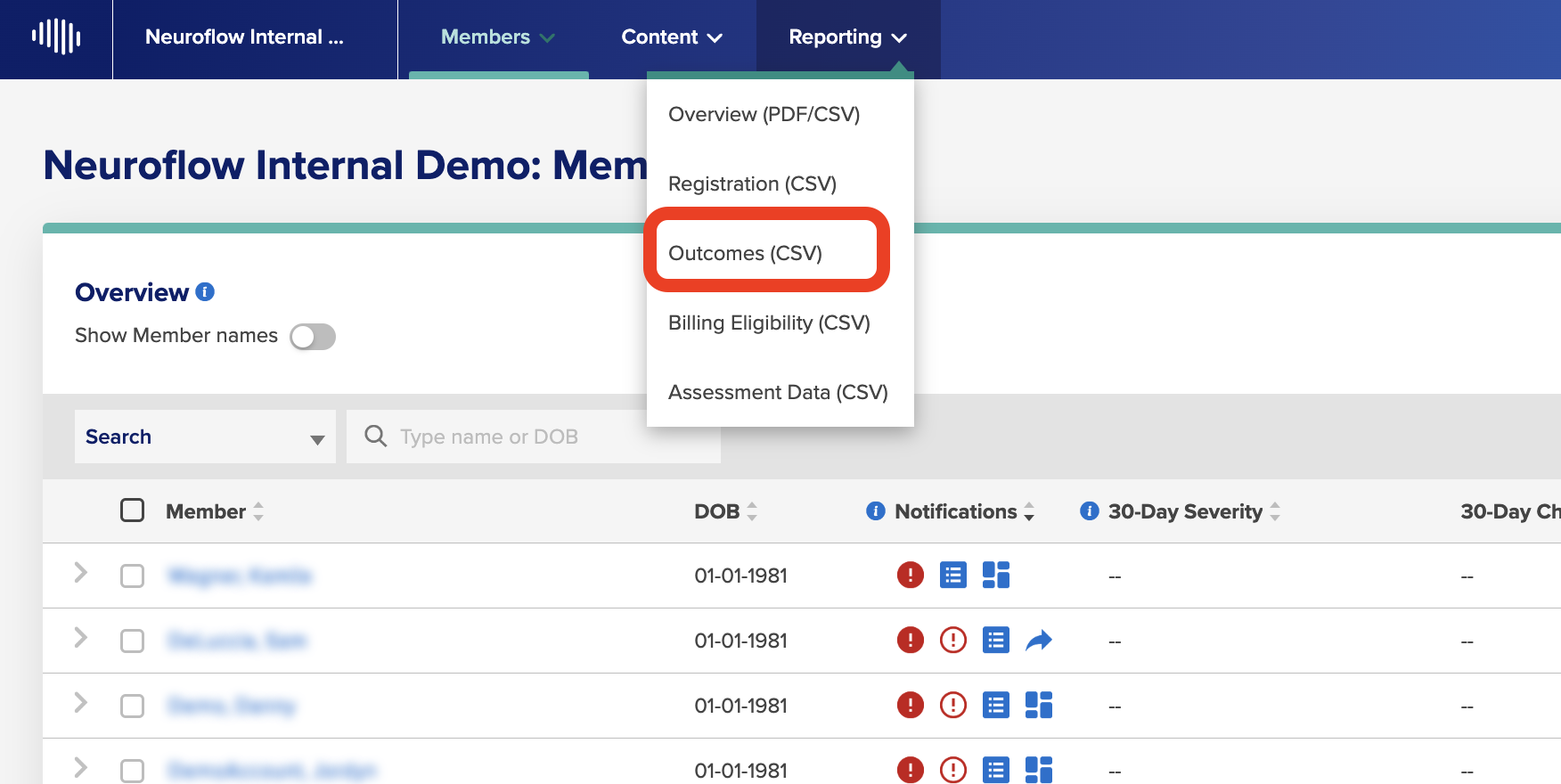This screenshot has height=784, width=1561.
Task: Open blue dashboard icon in first member row
Action: click(x=995, y=575)
